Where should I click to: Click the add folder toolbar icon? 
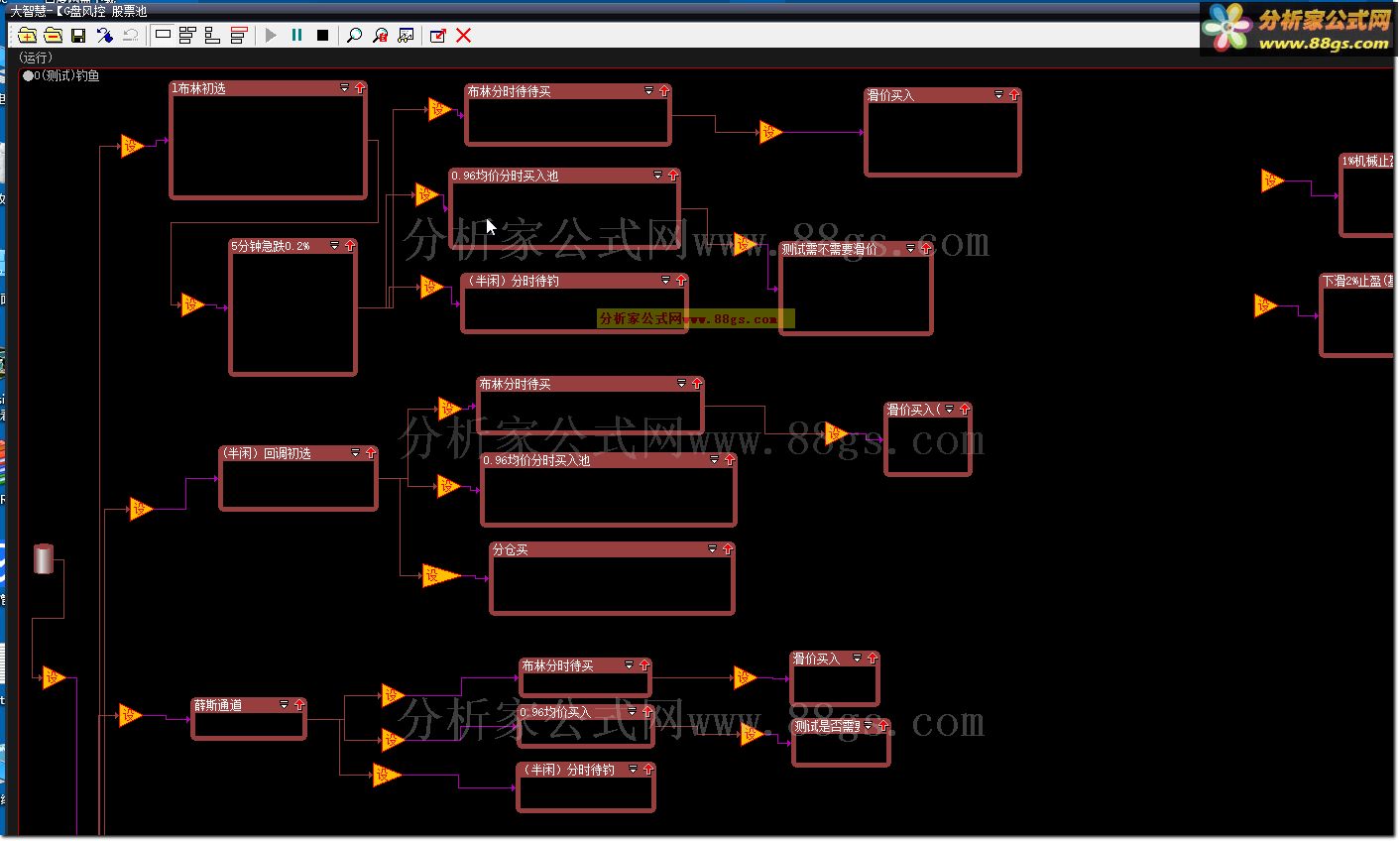coord(28,36)
